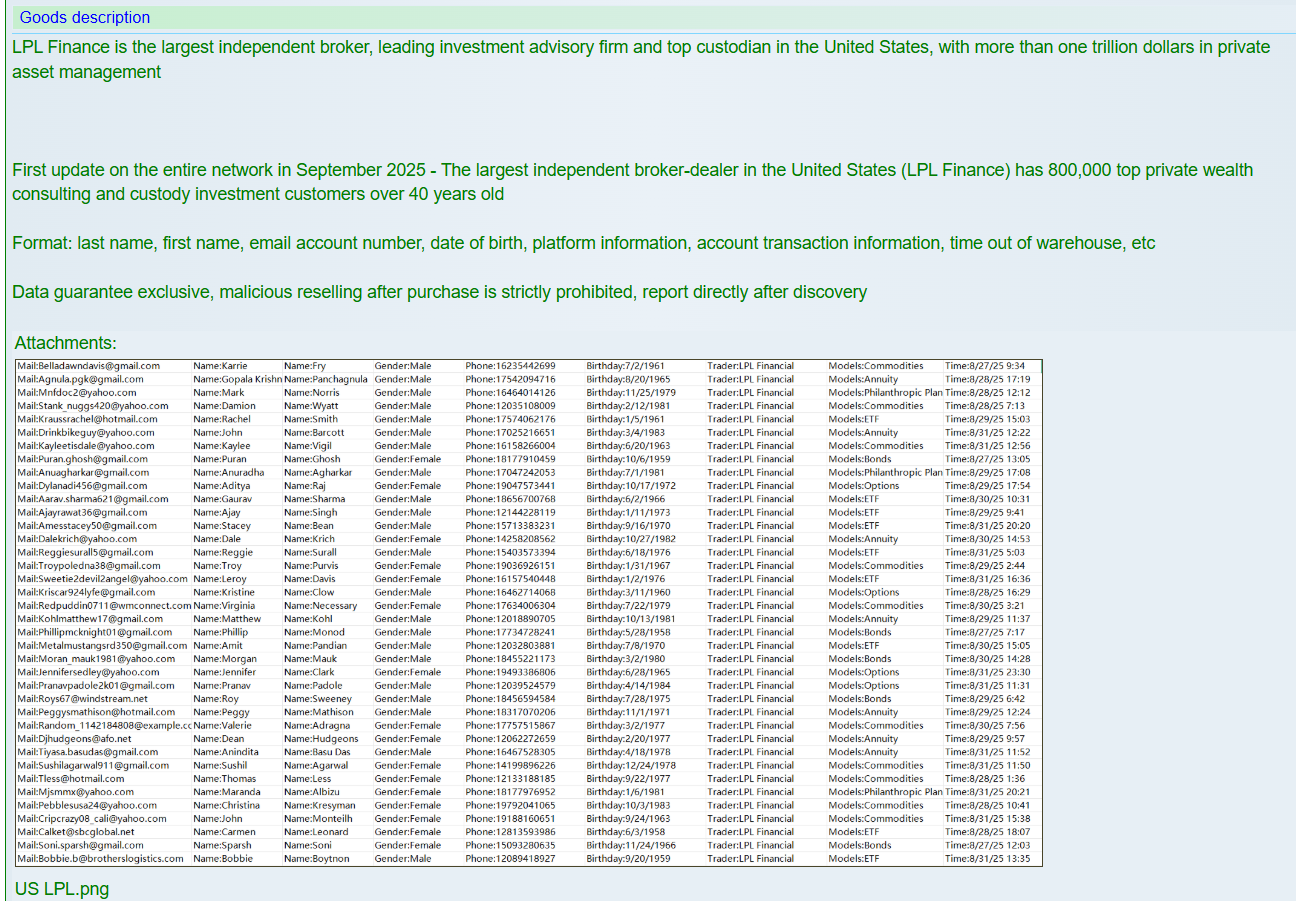Click the First update September 2025 paragraph
Image resolution: width=1296 pixels, height=901 pixels.
(x=632, y=182)
